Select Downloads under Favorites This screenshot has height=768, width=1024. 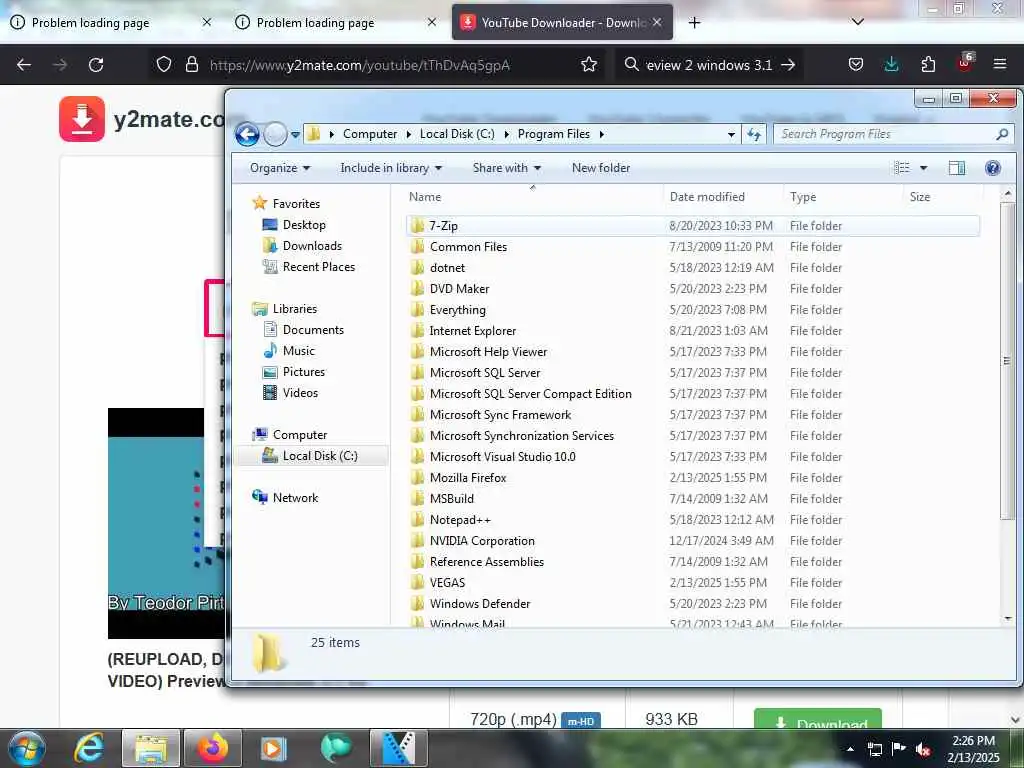click(x=312, y=246)
